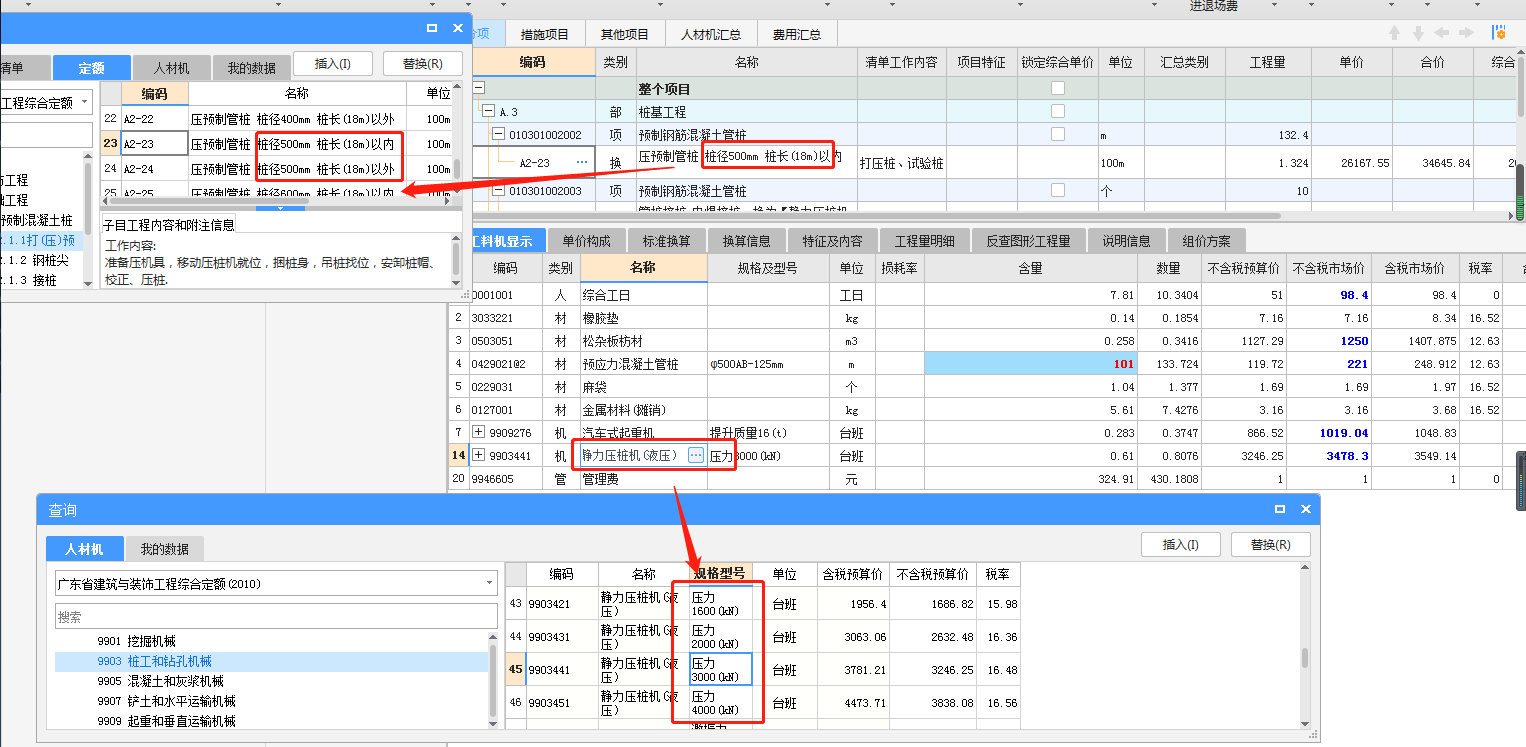
Task: Select row 9903451 压力 4000(kN)
Action: [762, 703]
